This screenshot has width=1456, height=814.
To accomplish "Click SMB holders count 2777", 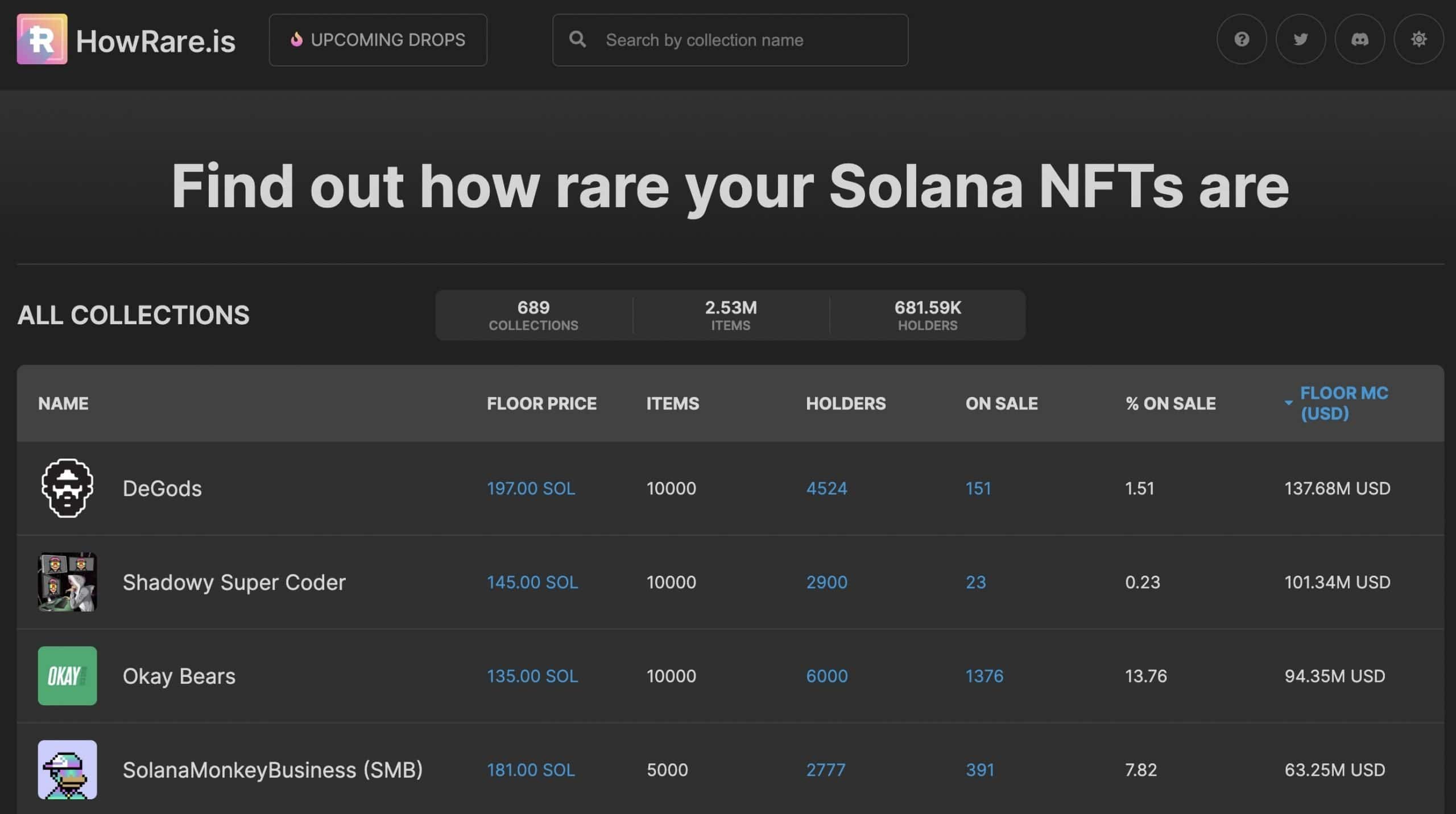I will [825, 770].
